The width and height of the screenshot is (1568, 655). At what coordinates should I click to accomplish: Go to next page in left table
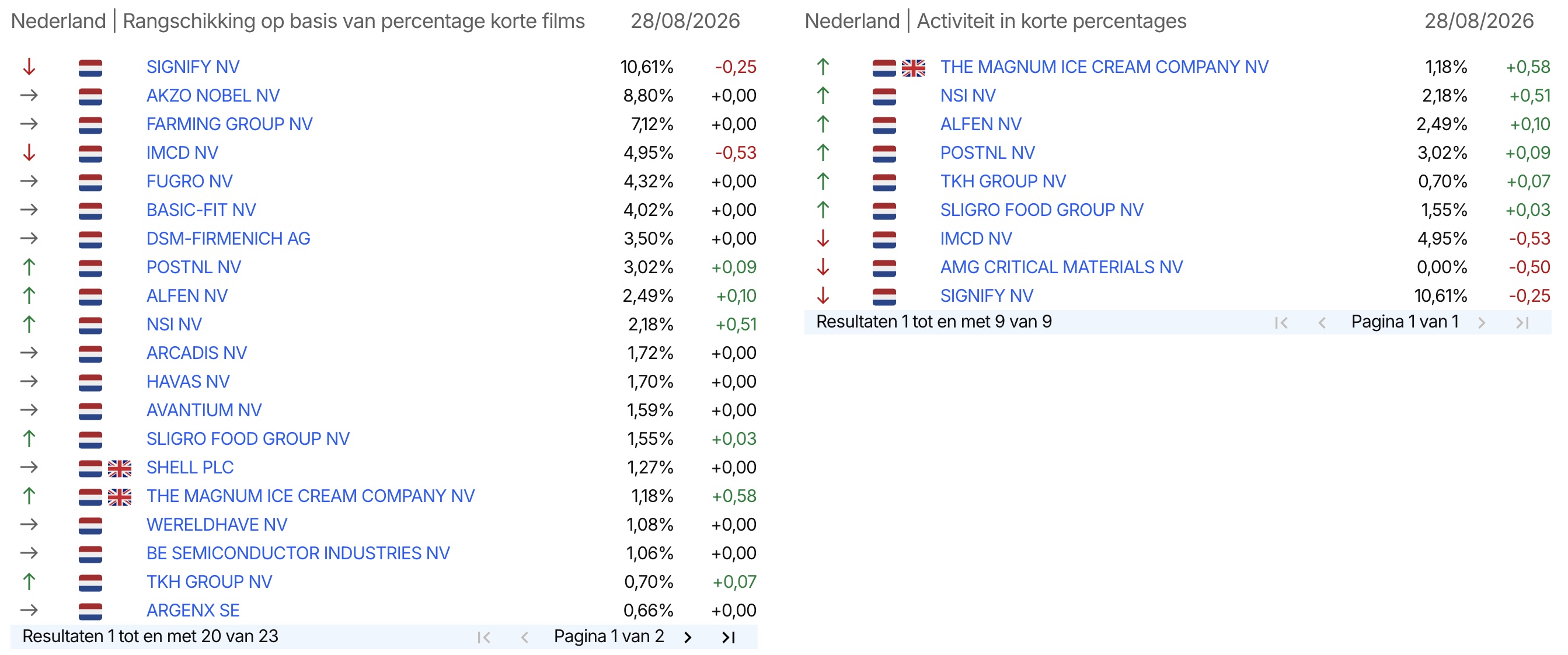coord(688,637)
